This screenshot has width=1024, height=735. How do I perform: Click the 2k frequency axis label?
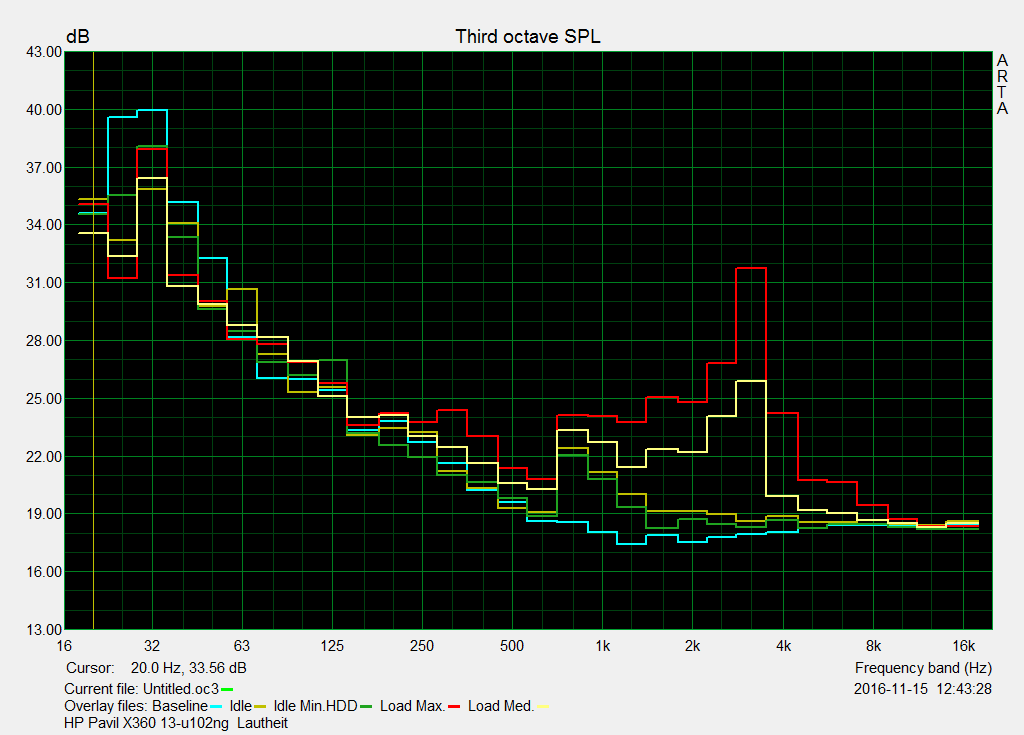[x=692, y=646]
